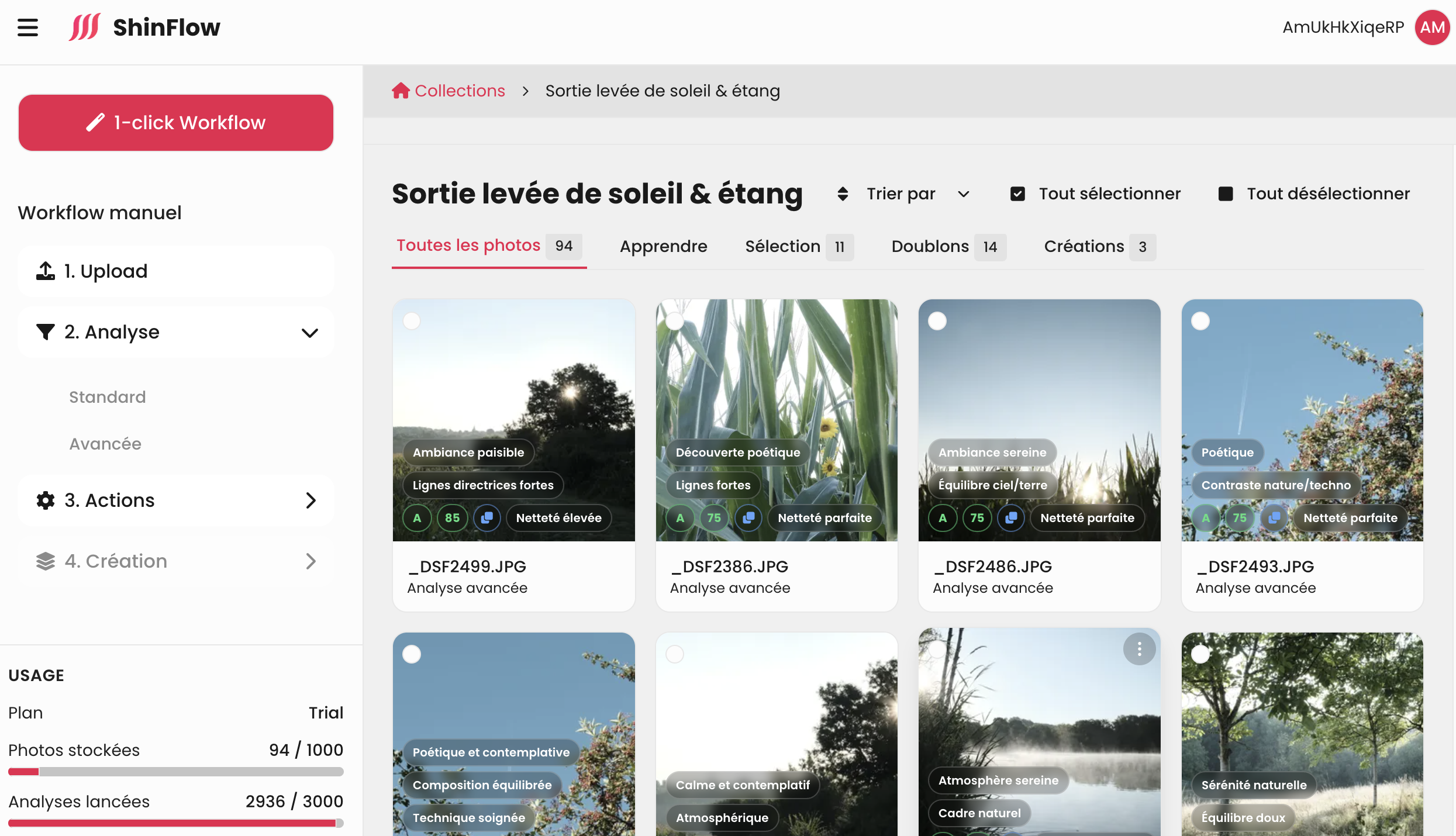Collapse the 2. Analyse section

[309, 333]
